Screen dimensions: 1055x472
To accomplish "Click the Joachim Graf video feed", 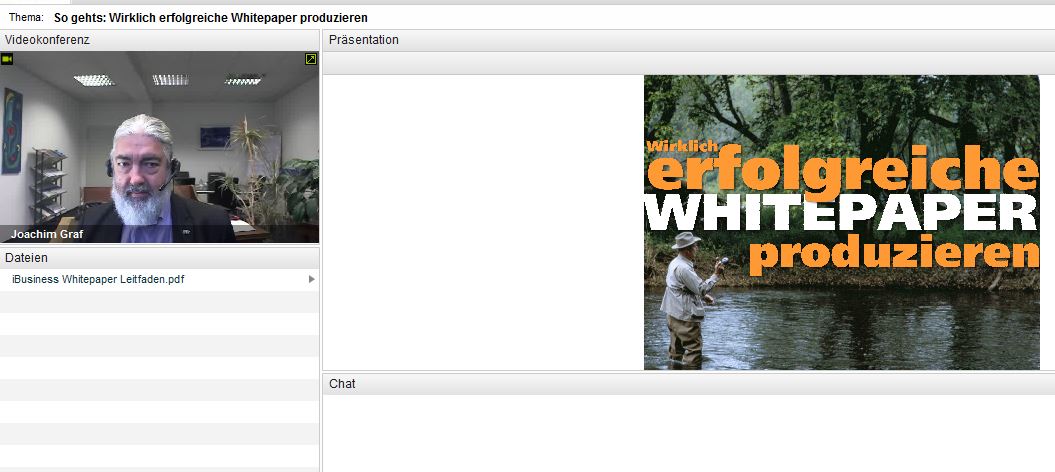I will click(159, 147).
